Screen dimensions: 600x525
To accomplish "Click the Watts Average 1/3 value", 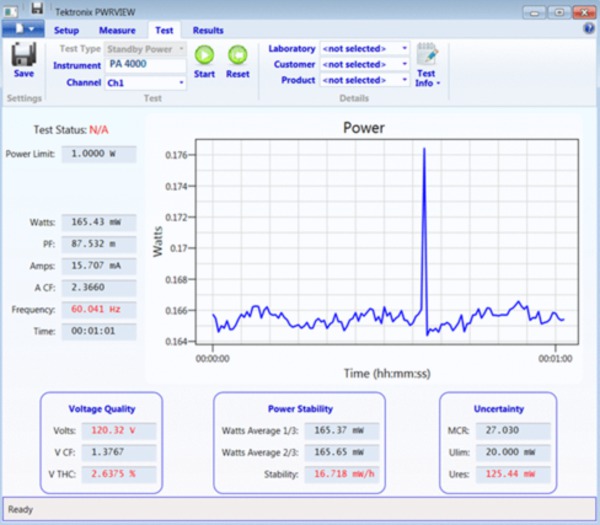I will click(x=342, y=430).
